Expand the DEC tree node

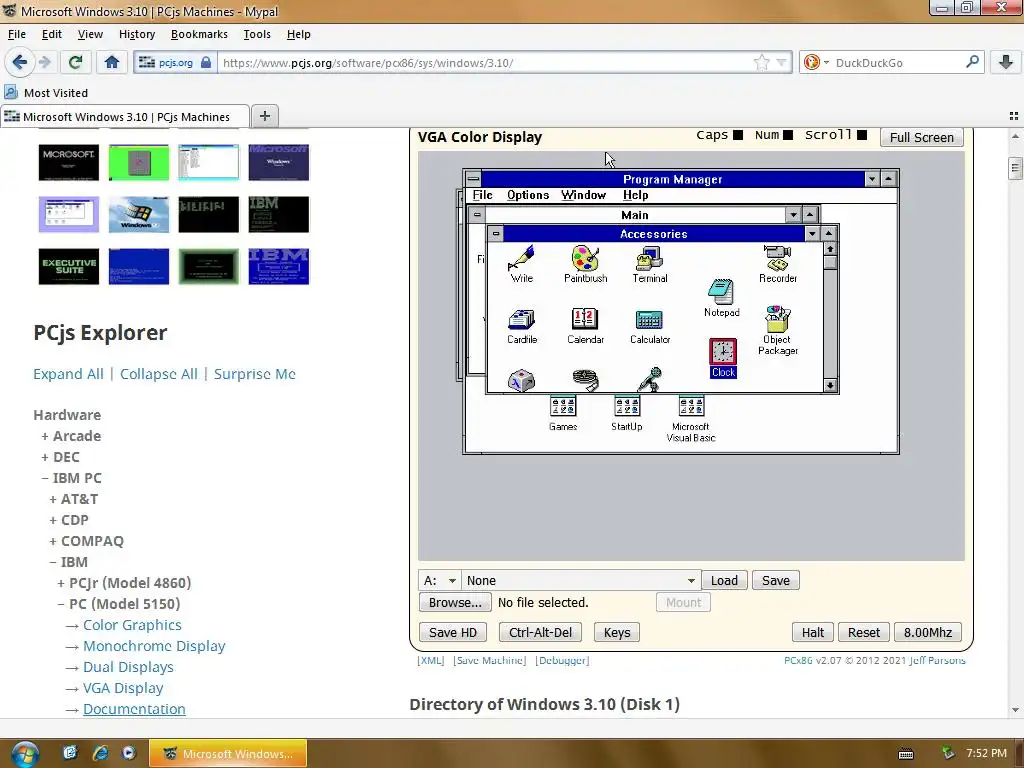coord(60,457)
